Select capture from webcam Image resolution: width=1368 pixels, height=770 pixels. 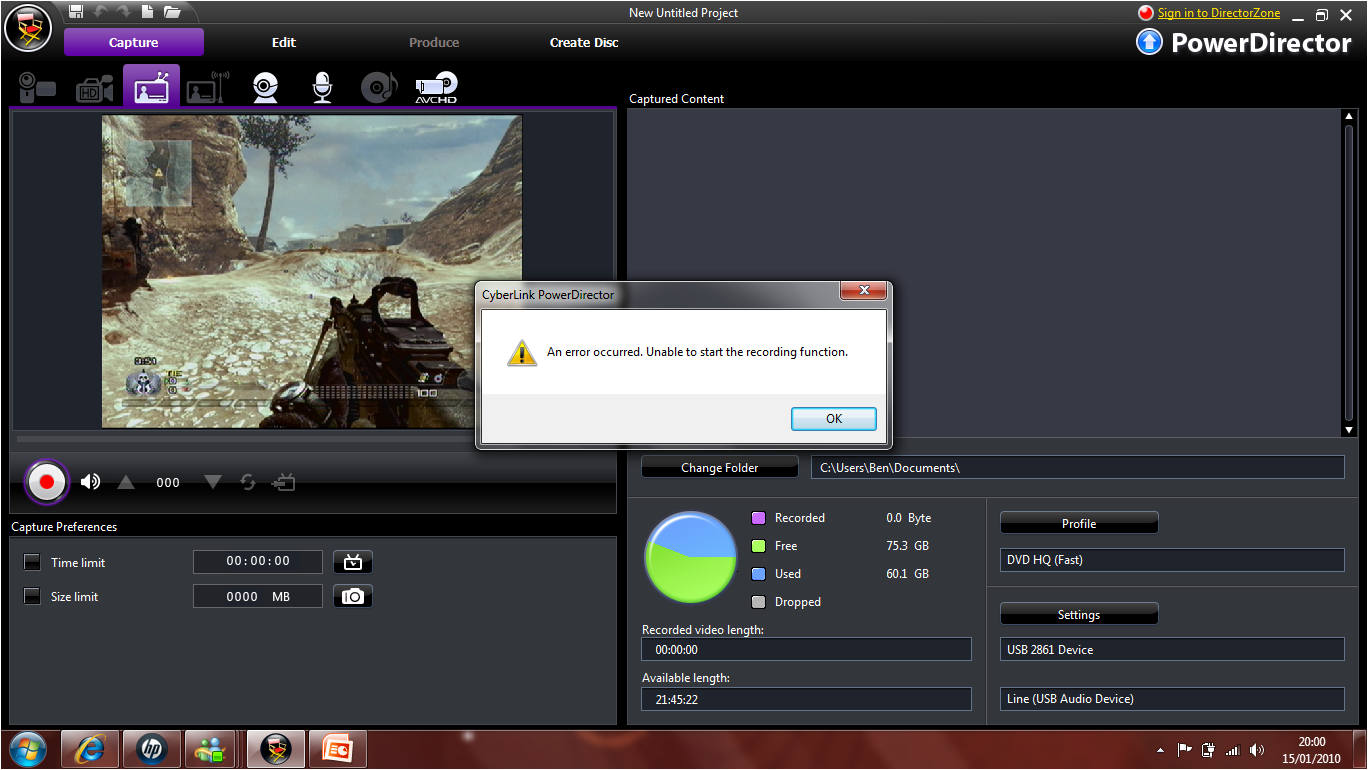tap(265, 88)
